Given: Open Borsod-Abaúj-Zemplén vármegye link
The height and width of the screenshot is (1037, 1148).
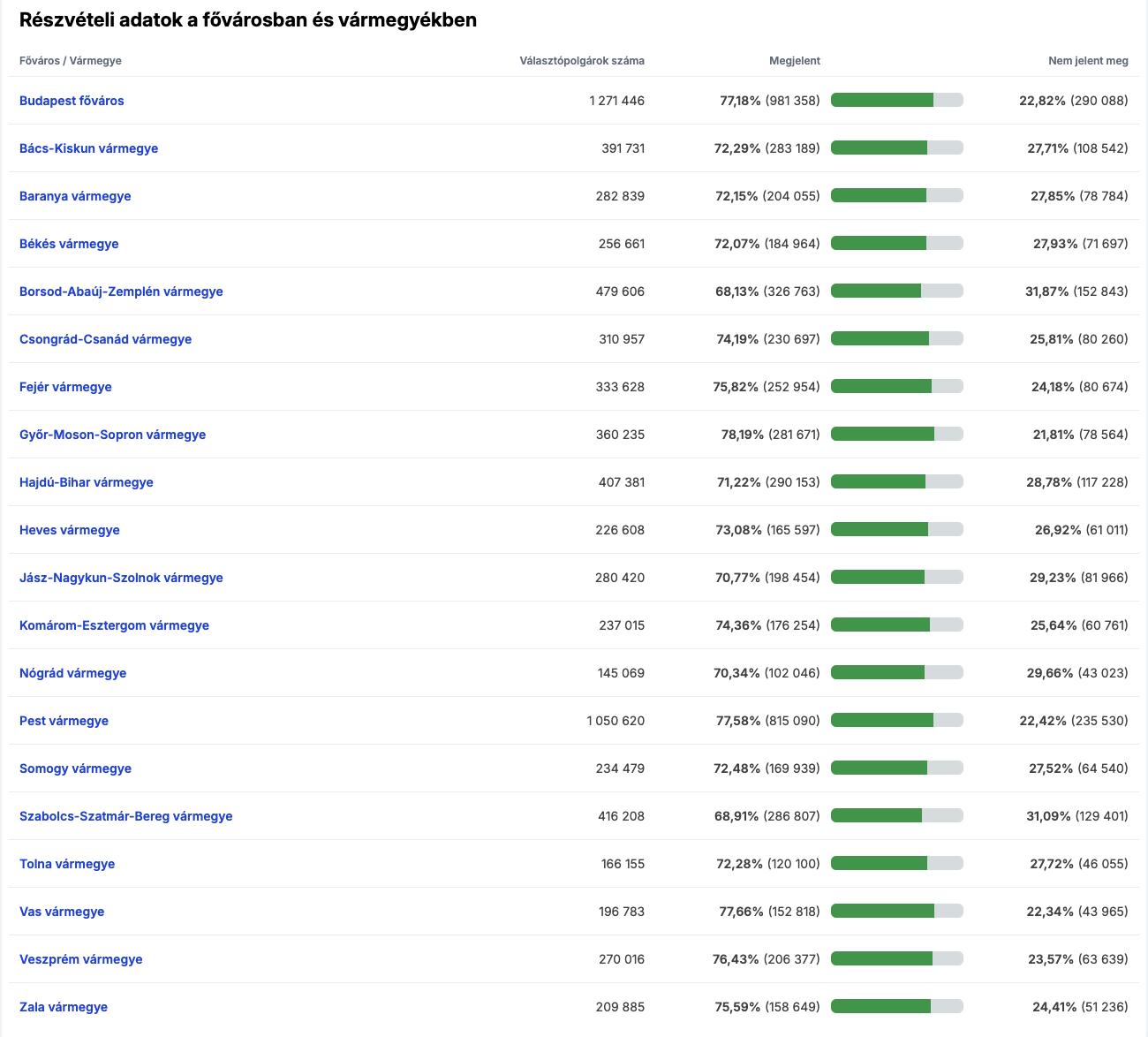Looking at the screenshot, I should (x=121, y=291).
